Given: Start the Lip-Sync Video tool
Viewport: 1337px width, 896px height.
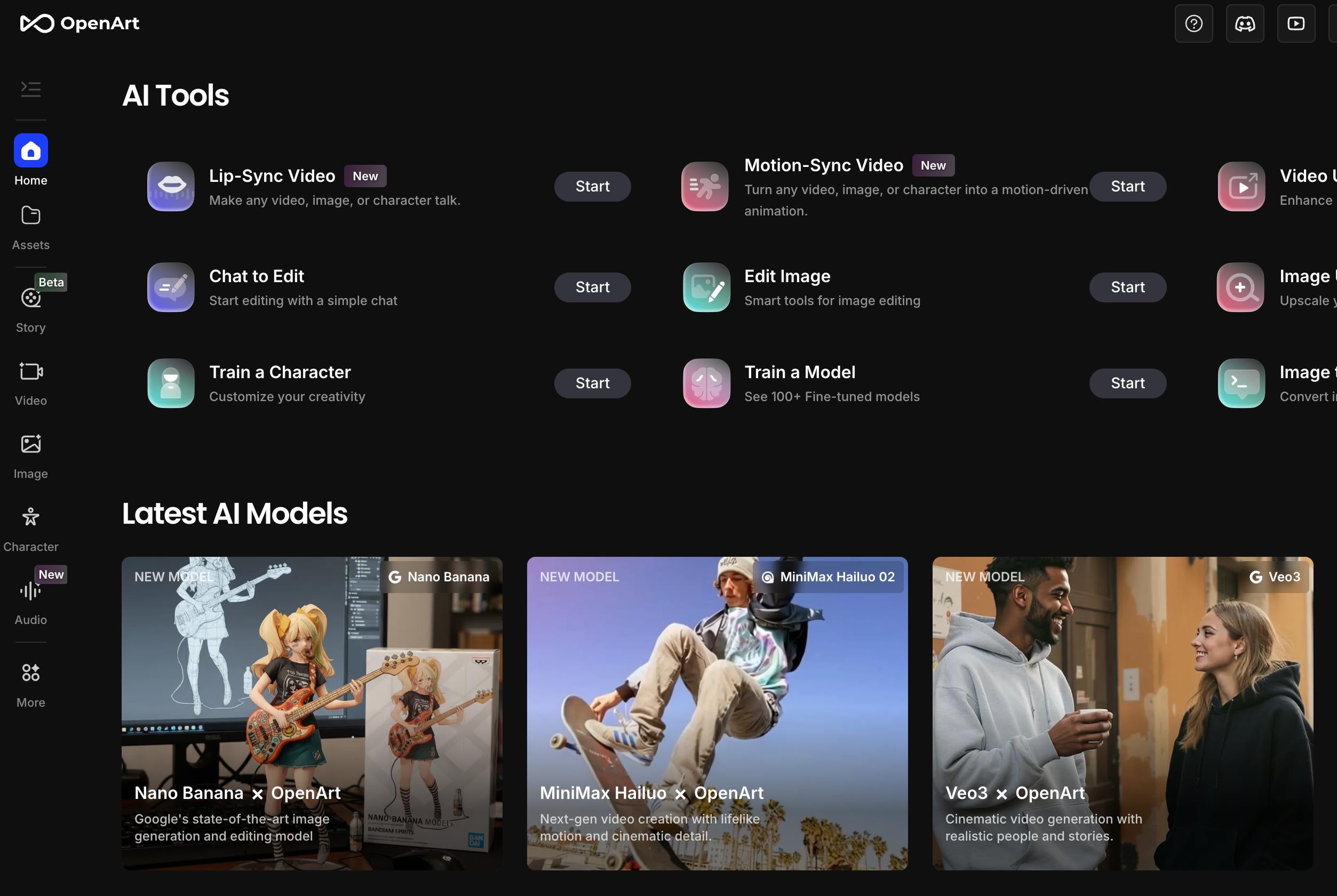Looking at the screenshot, I should coord(592,186).
